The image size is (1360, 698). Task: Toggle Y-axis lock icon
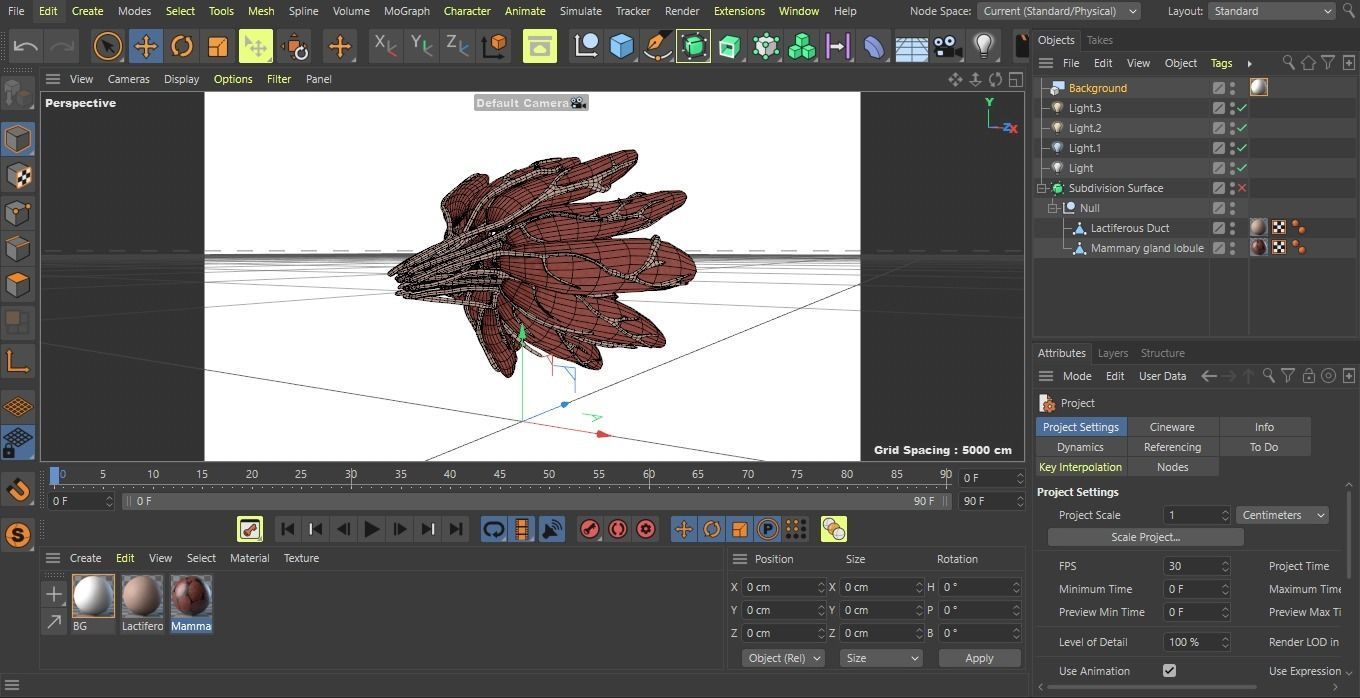point(421,45)
